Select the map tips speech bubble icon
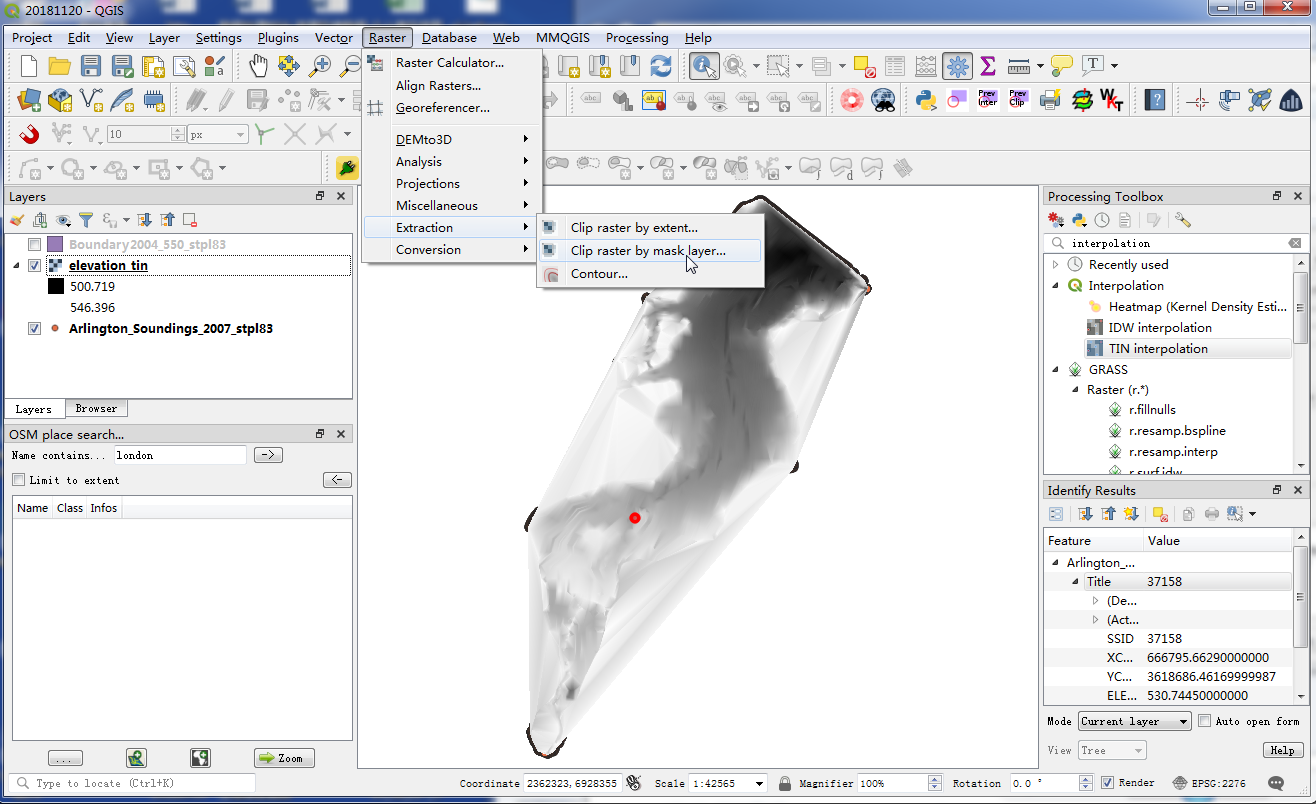The height and width of the screenshot is (804, 1316). [x=1062, y=66]
